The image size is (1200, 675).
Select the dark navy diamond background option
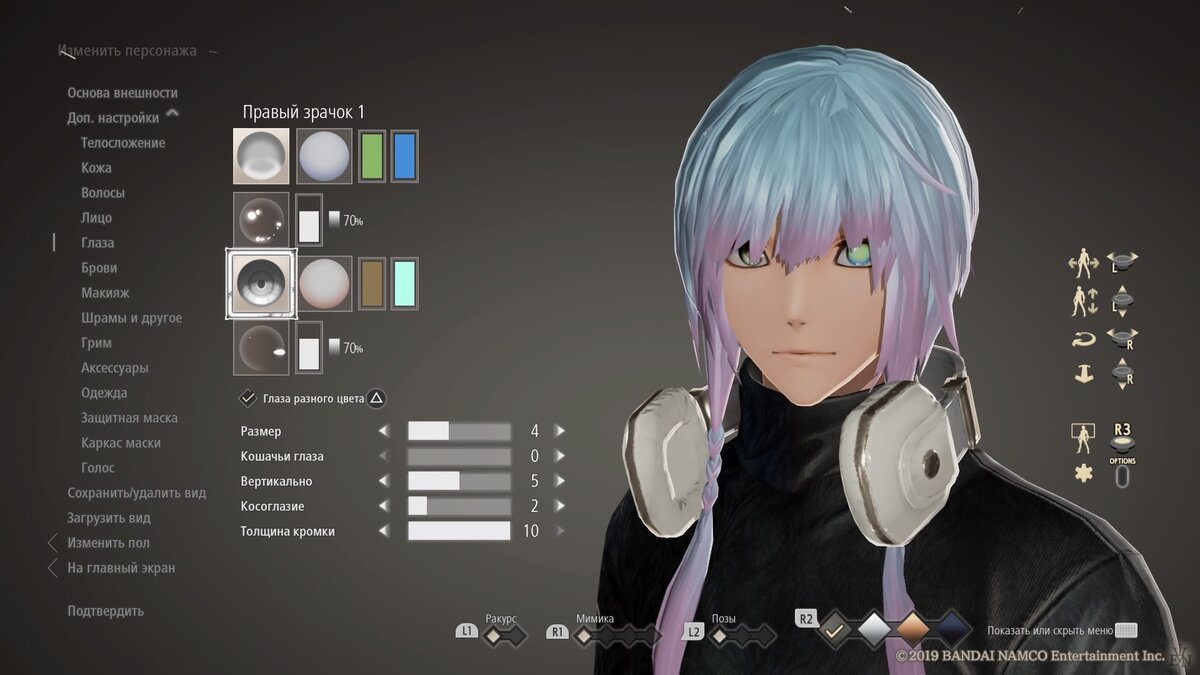[x=952, y=629]
